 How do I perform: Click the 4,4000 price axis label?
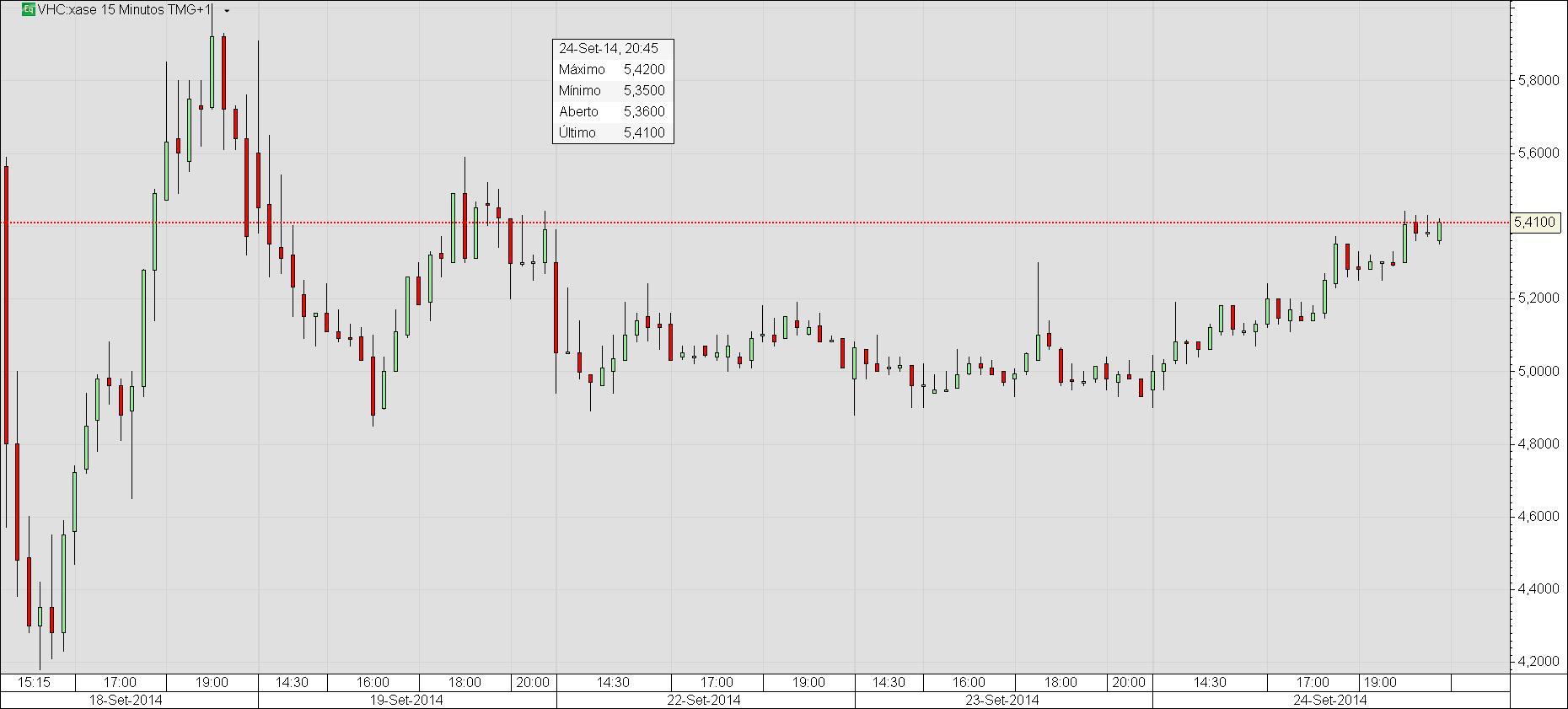[x=1537, y=588]
